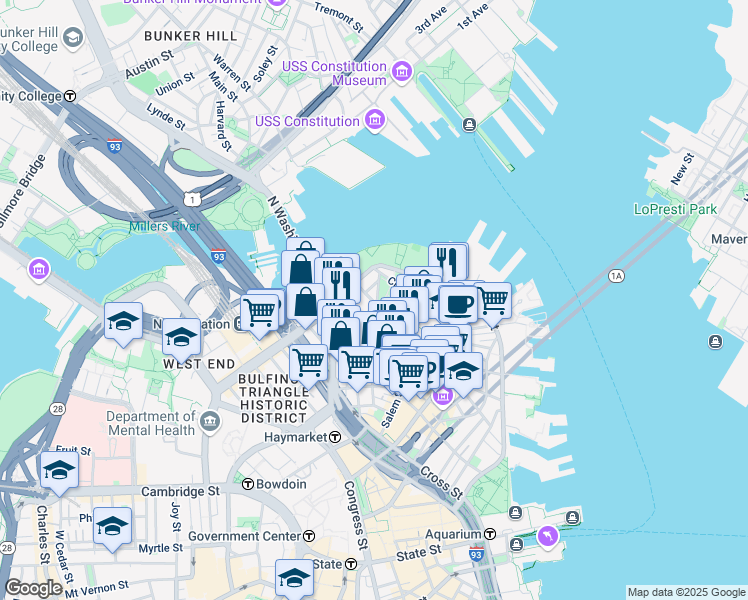Viewport: 748px width, 600px height.
Task: Click the coffee cup marker
Action: 458,305
